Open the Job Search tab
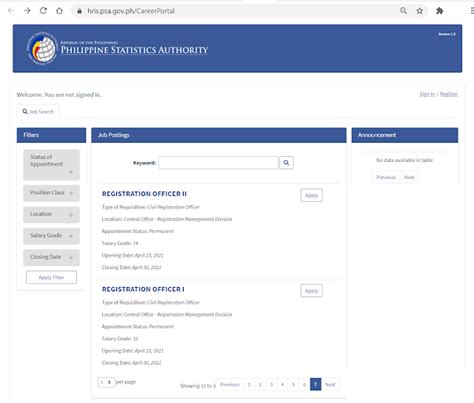Screen dimensions: 474x403 pos(38,112)
